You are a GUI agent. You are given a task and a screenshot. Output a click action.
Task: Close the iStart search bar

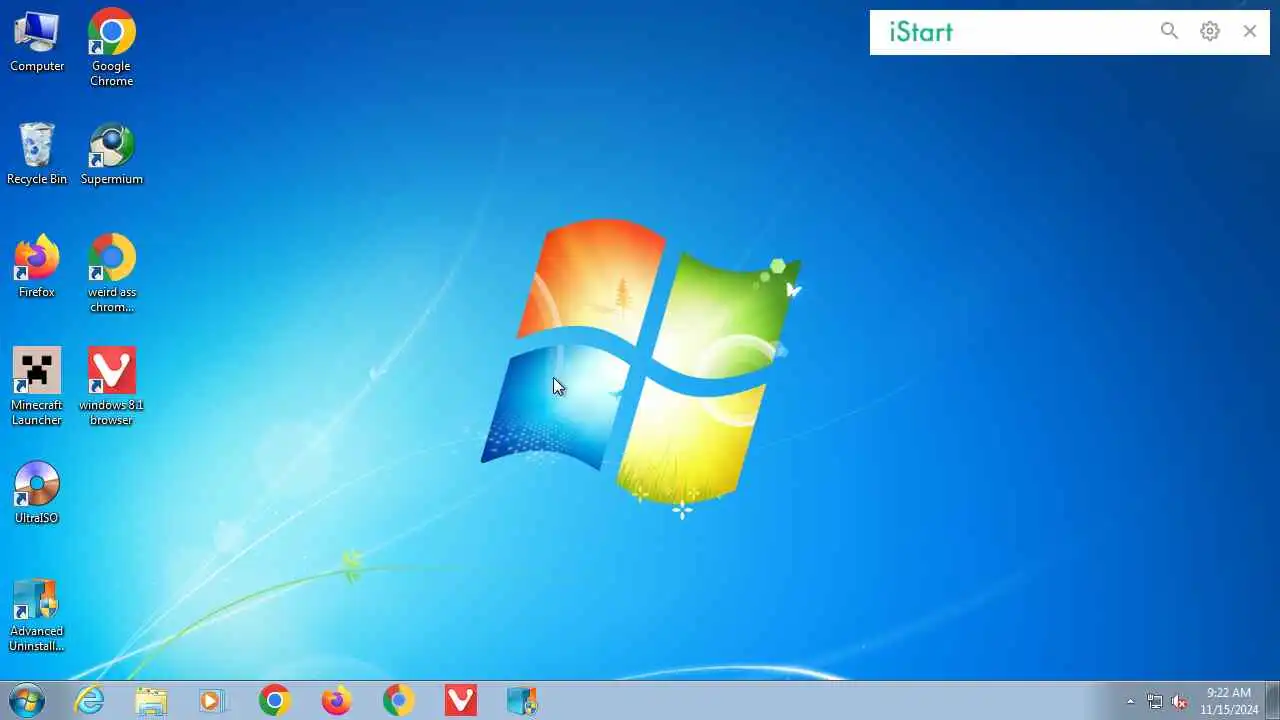[x=1250, y=31]
